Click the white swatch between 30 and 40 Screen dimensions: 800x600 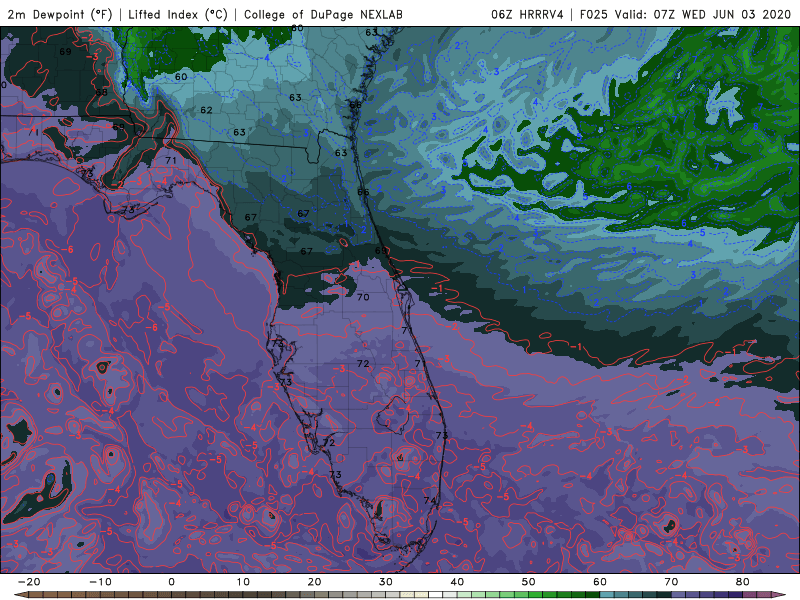436,595
